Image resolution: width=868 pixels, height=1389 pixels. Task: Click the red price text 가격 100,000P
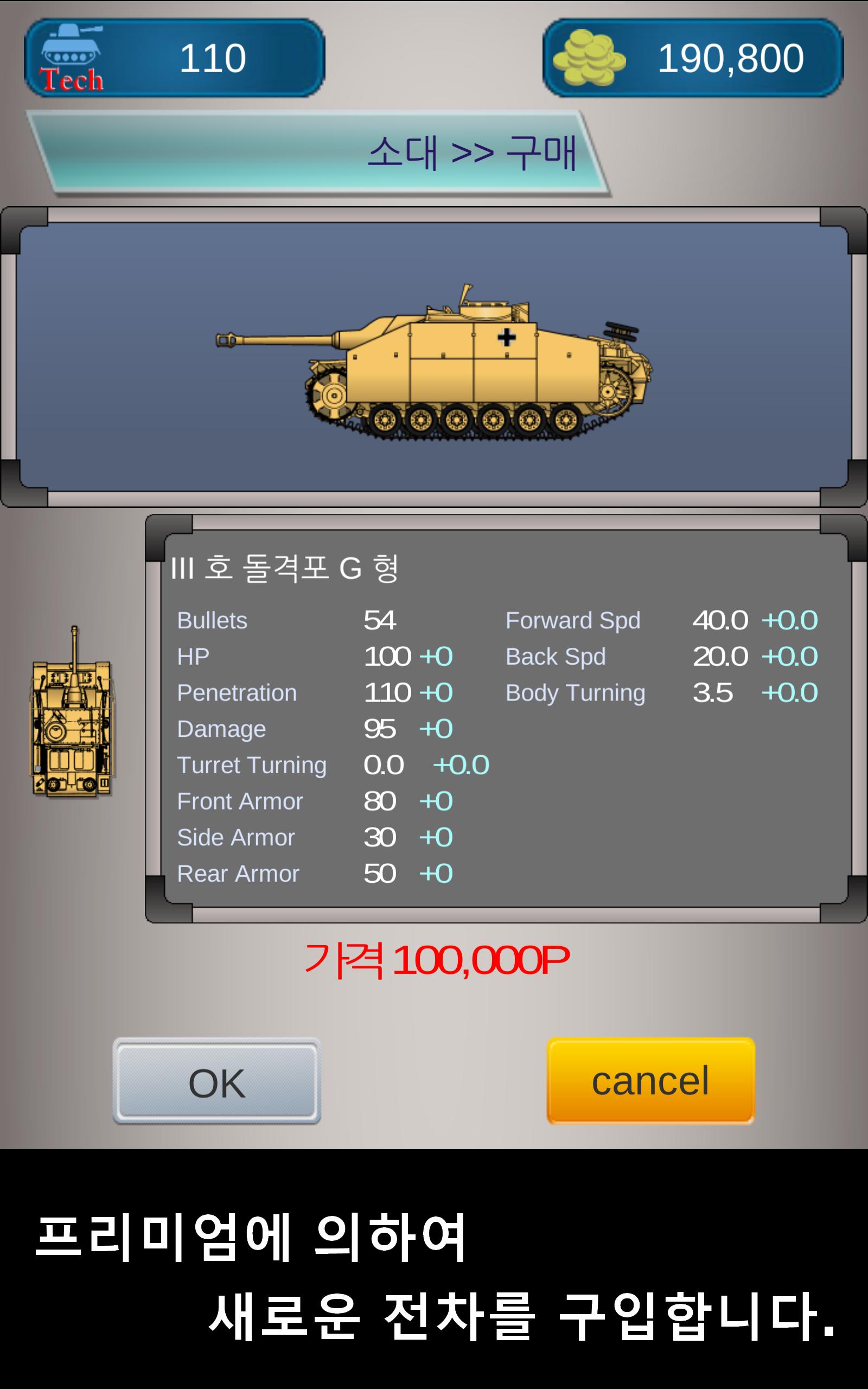tap(436, 961)
